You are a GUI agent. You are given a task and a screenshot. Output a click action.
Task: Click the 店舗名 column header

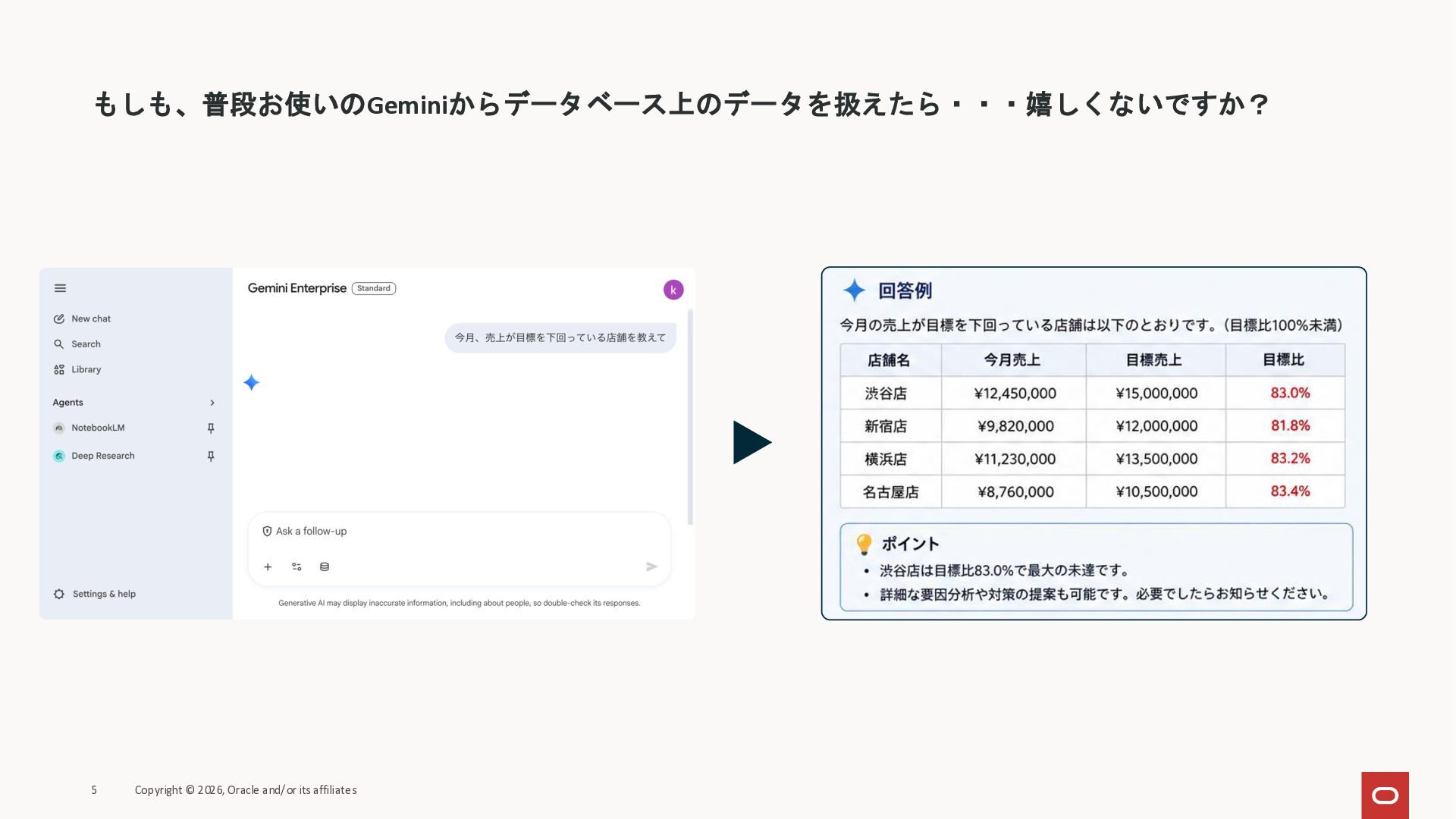click(x=889, y=360)
